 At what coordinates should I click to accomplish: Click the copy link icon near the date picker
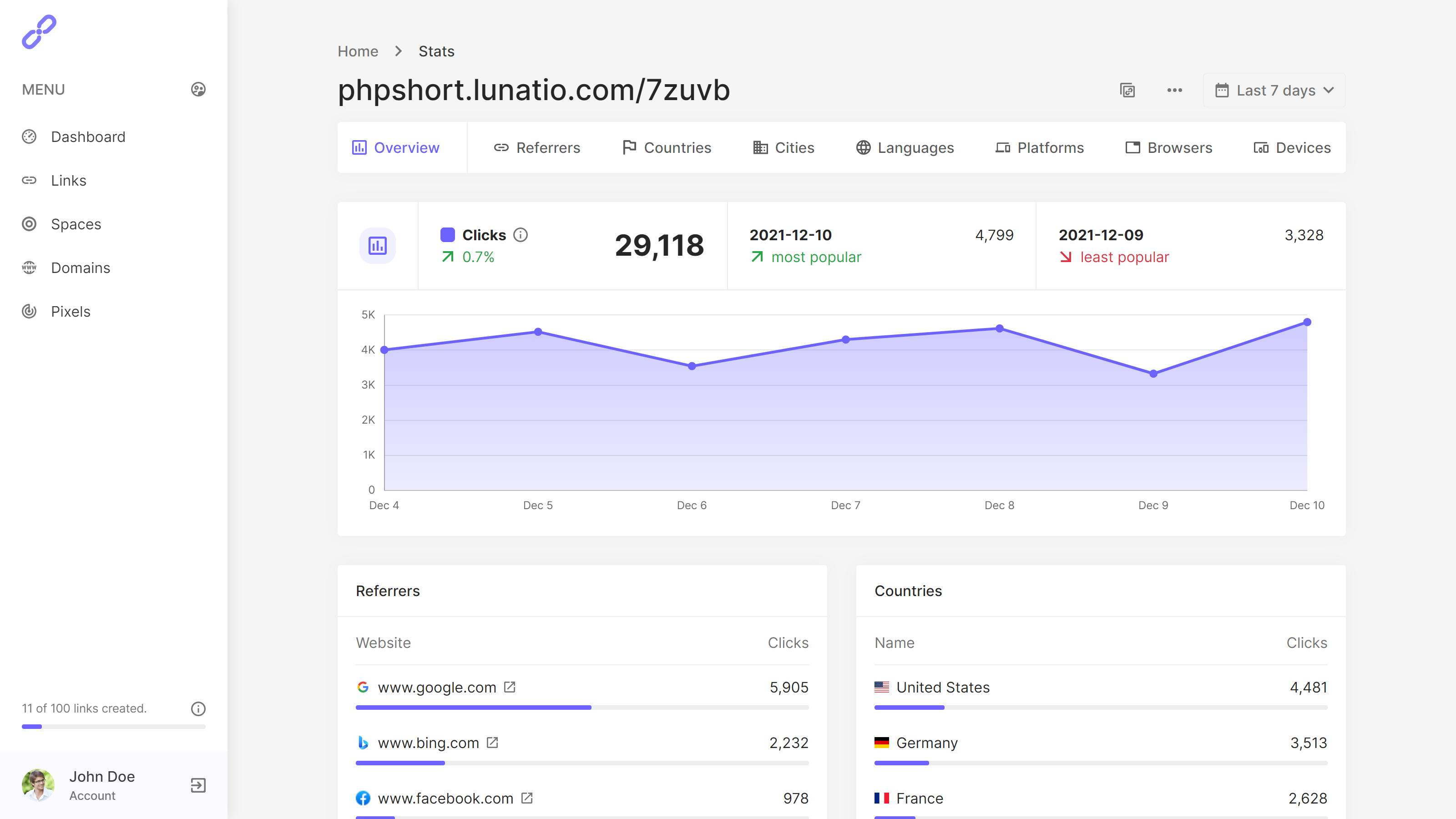click(1127, 90)
